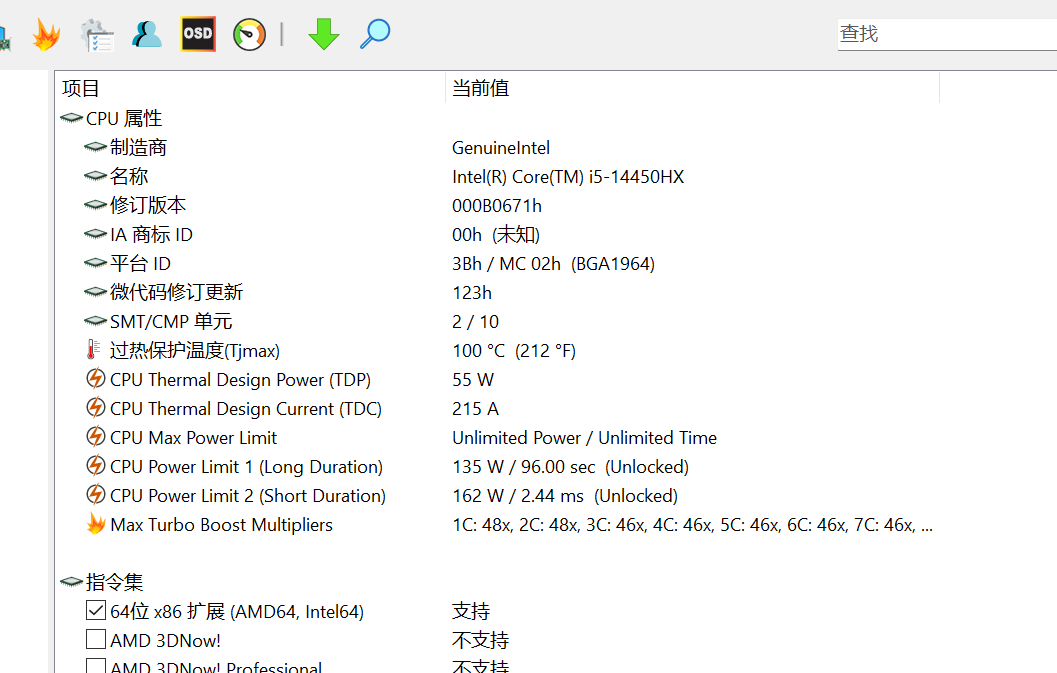
Task: Select the 64位 x86 扩展 (AMD64, Intel64) label
Action: click(237, 612)
